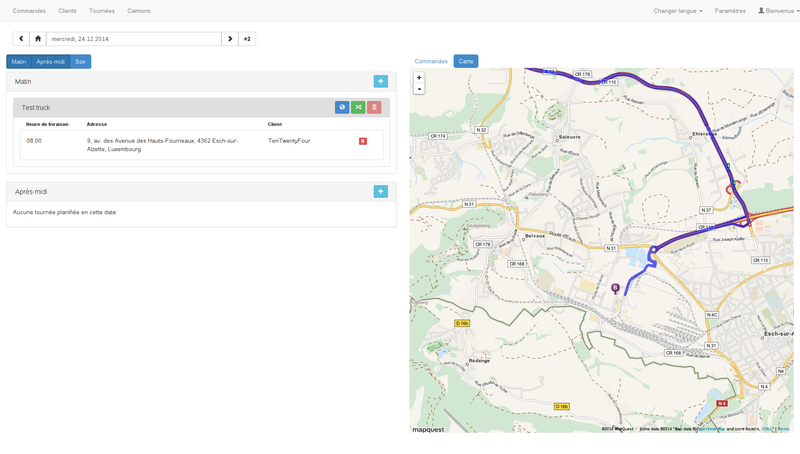Optimize Test truck route shuffle icon
Screen dimensions: 800x454
(358, 107)
